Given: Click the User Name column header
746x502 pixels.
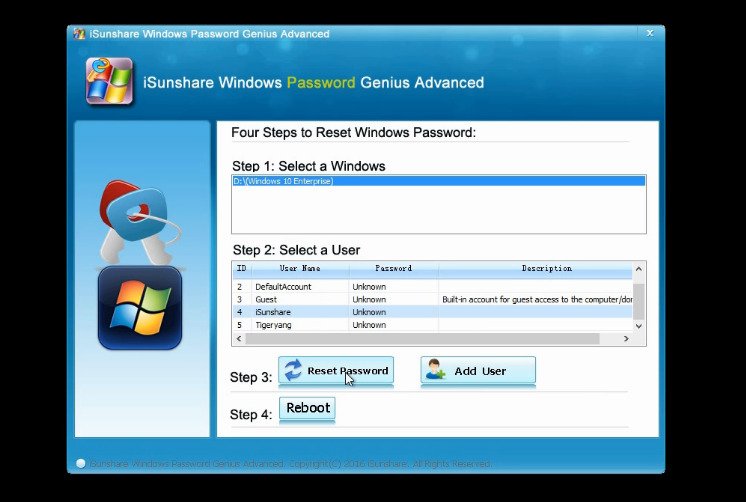Looking at the screenshot, I should (x=300, y=268).
